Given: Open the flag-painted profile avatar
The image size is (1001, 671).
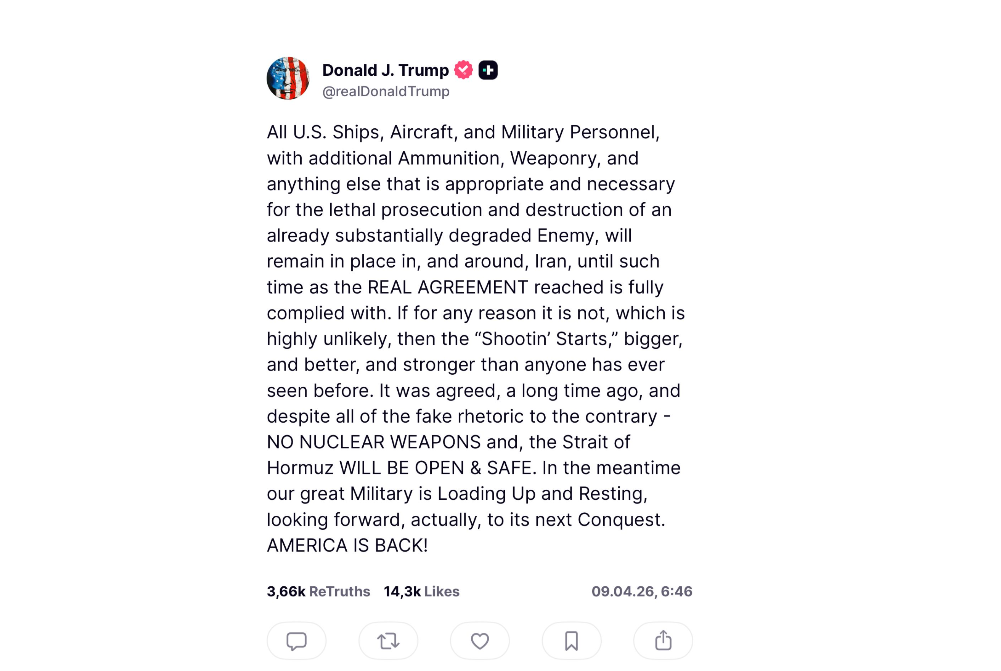Looking at the screenshot, I should pyautogui.click(x=288, y=79).
